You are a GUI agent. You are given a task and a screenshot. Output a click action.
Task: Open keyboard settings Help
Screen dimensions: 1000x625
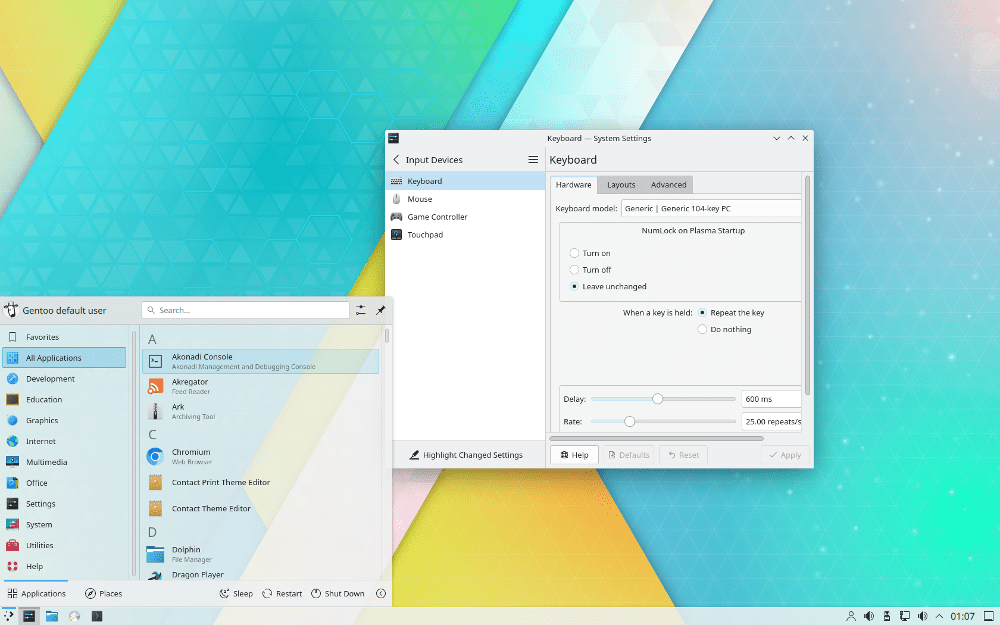tap(573, 454)
